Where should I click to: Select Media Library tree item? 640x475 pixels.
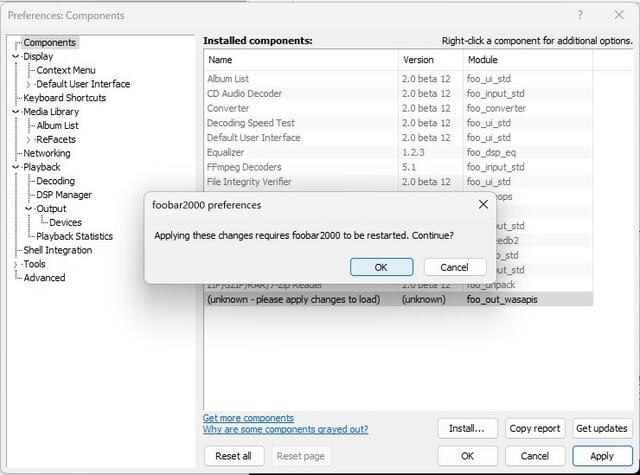tap(51, 112)
